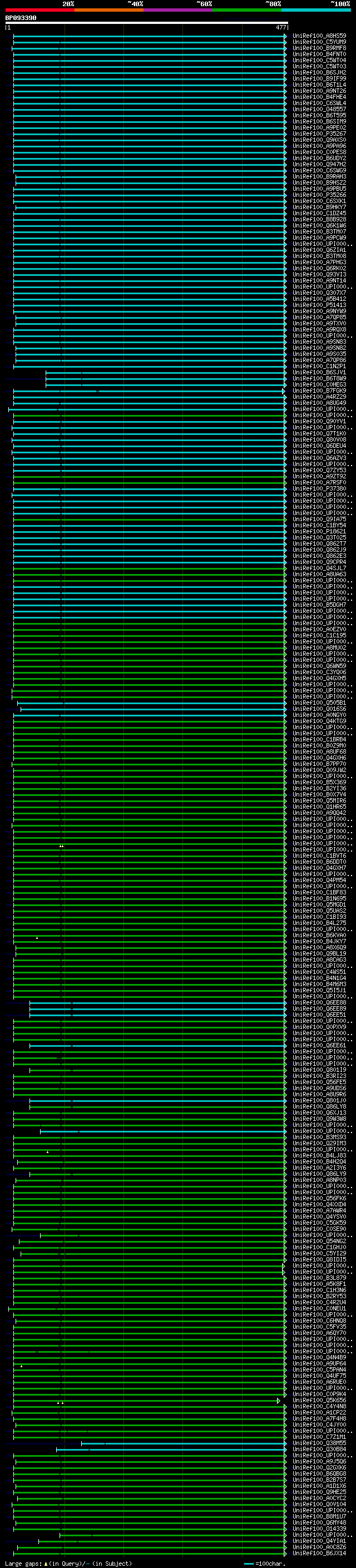Select hit label UniRef100_Q3T025

[x=319, y=537]
